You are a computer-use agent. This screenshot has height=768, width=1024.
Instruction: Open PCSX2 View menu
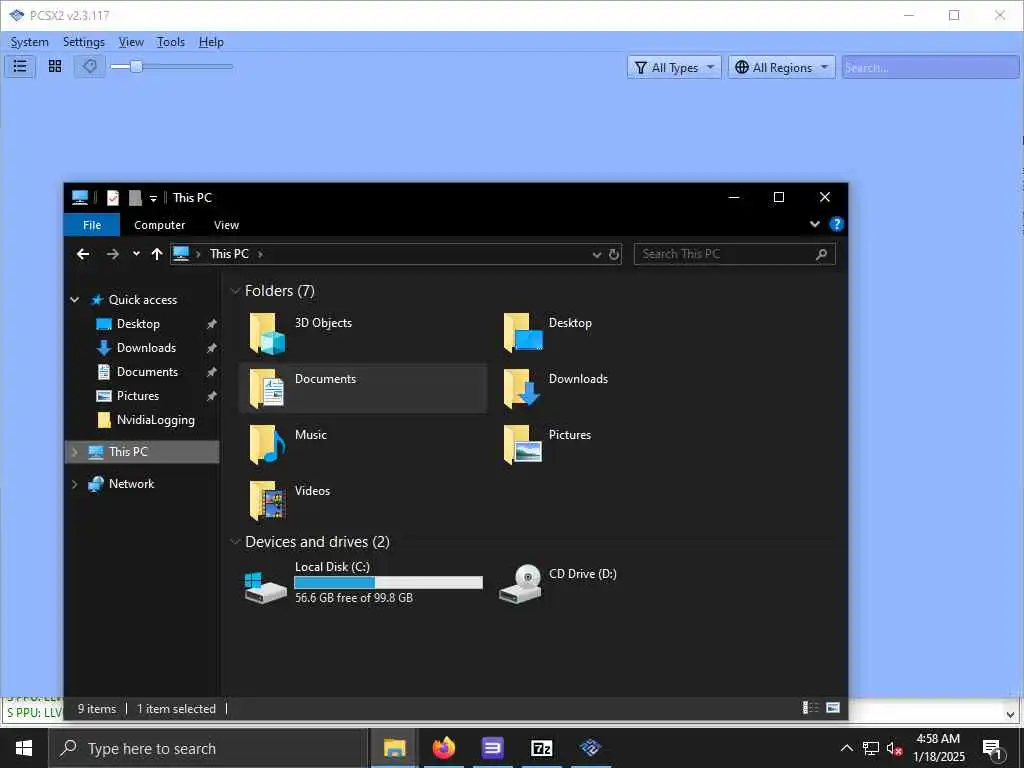pos(131,42)
